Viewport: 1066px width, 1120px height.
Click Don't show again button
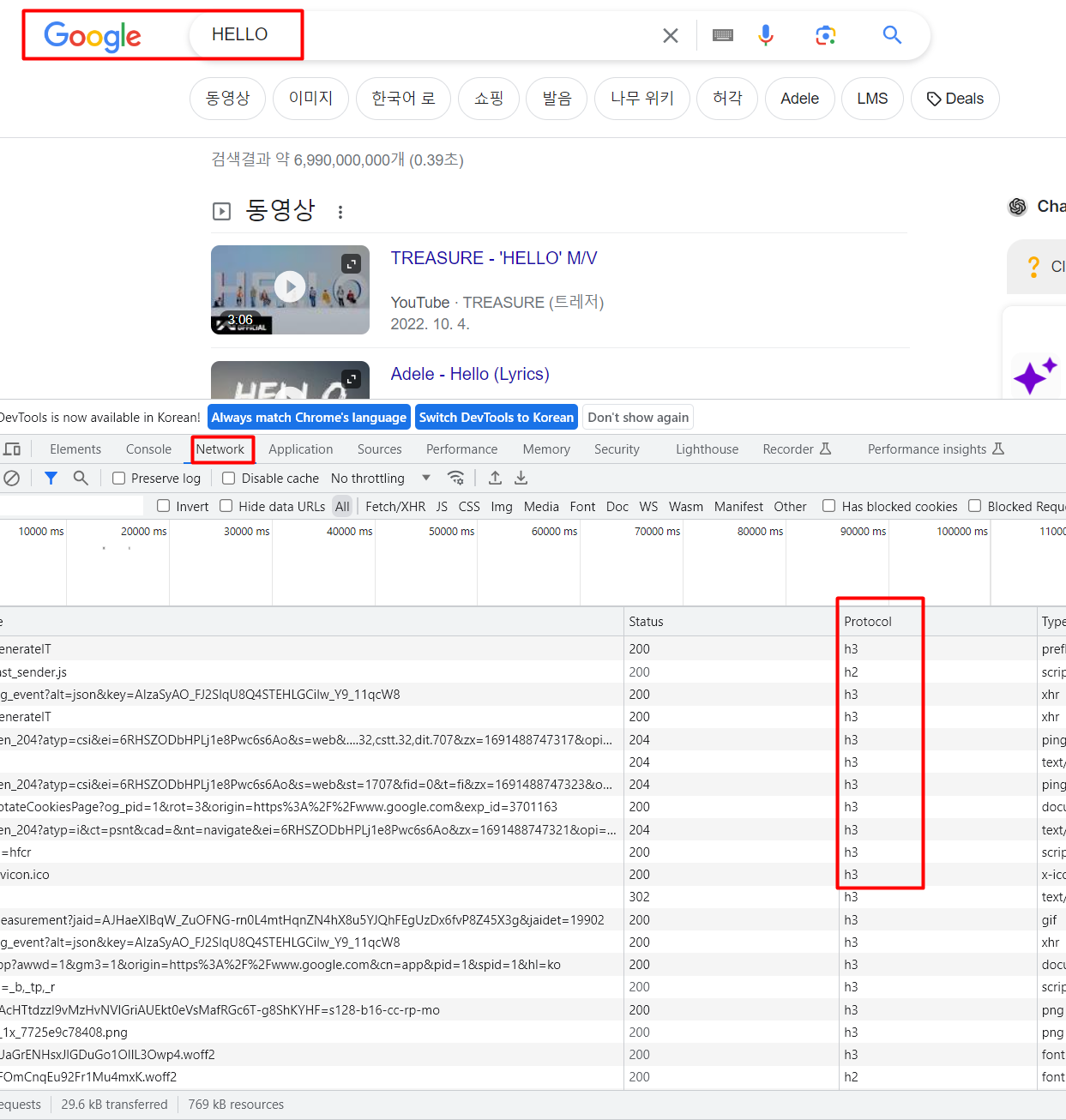click(x=638, y=418)
